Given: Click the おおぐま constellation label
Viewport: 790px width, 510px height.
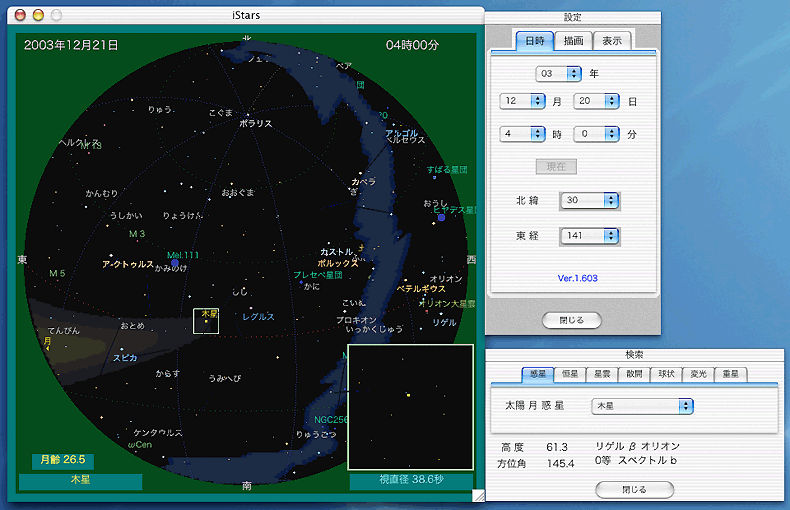Looking at the screenshot, I should tap(238, 192).
